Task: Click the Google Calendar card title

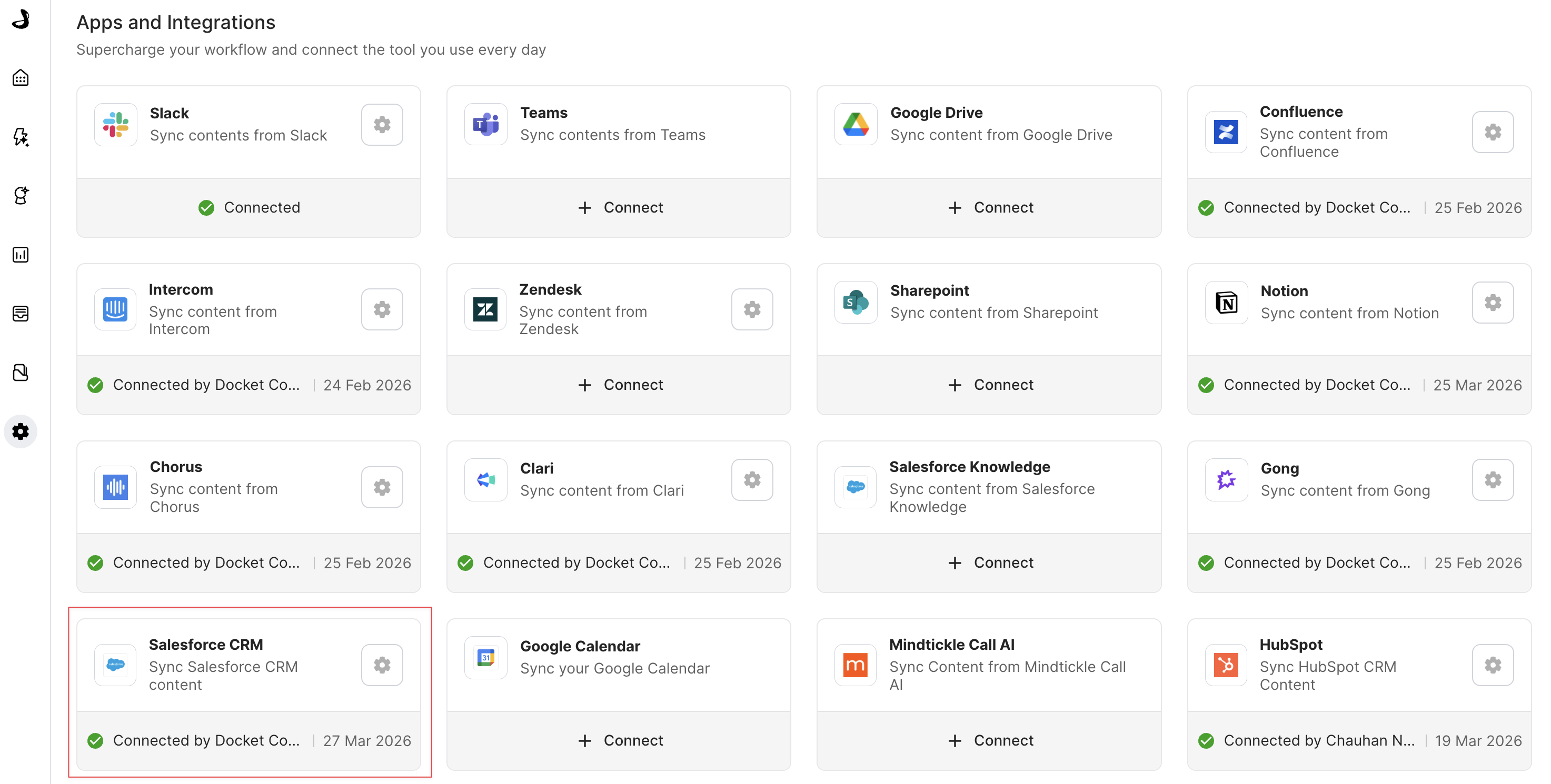Action: 580,646
